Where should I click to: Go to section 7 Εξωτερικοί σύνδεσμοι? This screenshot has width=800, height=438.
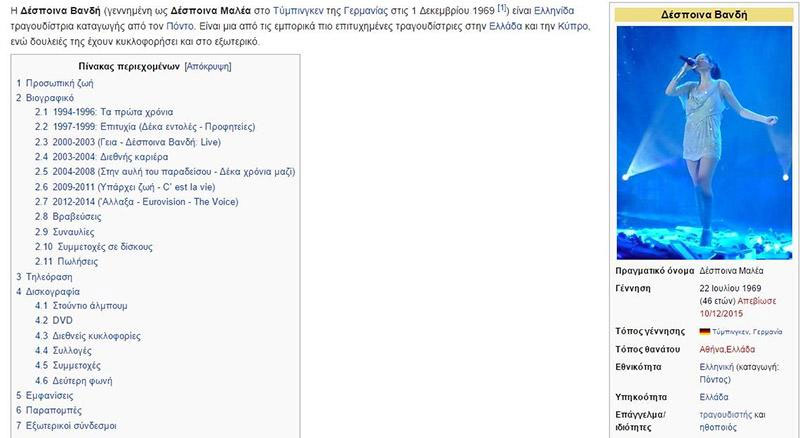coord(70,425)
